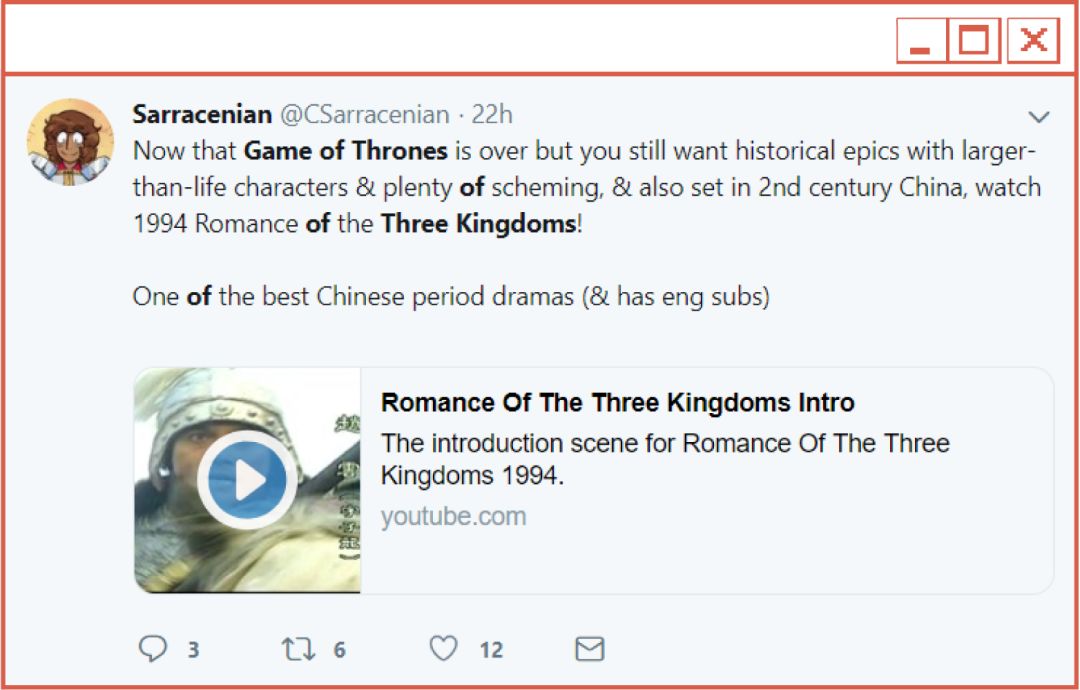Like the tweet with the heart icon
This screenshot has width=1080, height=690.
tap(446, 649)
